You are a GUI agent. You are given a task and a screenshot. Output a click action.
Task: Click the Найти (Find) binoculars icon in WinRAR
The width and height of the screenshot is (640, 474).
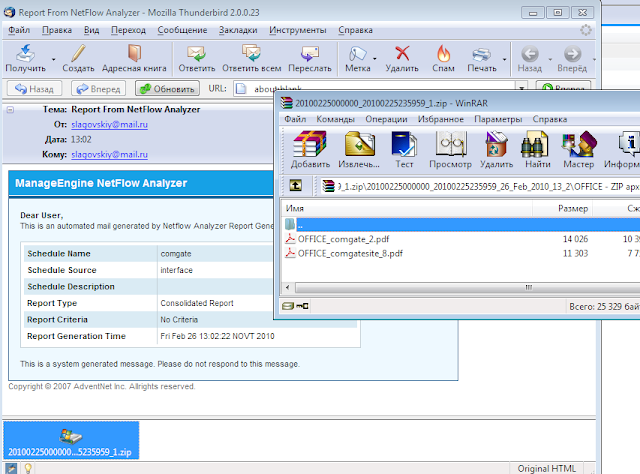(534, 144)
